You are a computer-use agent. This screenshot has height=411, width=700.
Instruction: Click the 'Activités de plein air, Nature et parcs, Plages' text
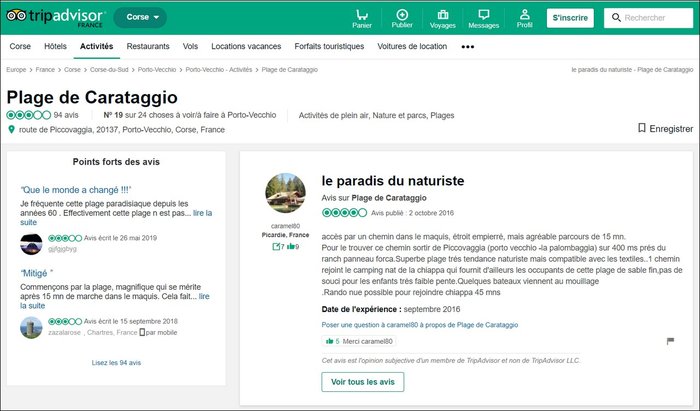376,116
